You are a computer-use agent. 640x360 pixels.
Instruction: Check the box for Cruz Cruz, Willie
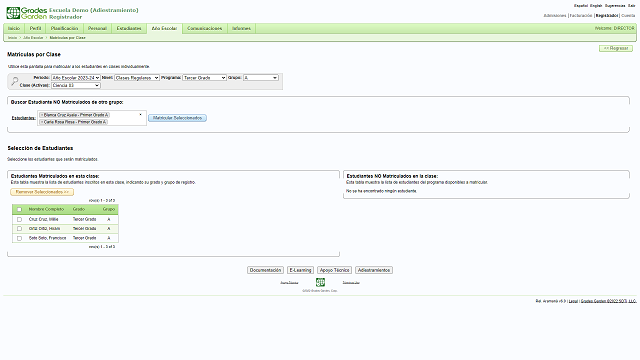tap(19, 219)
